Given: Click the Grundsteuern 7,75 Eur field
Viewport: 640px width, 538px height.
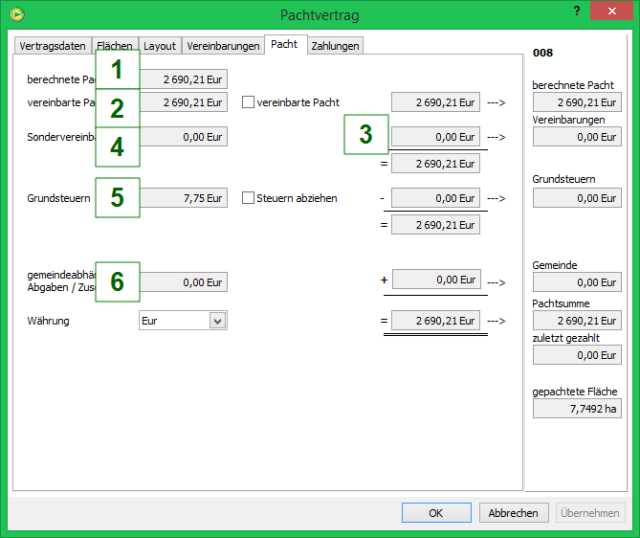Looking at the screenshot, I should pos(183,198).
